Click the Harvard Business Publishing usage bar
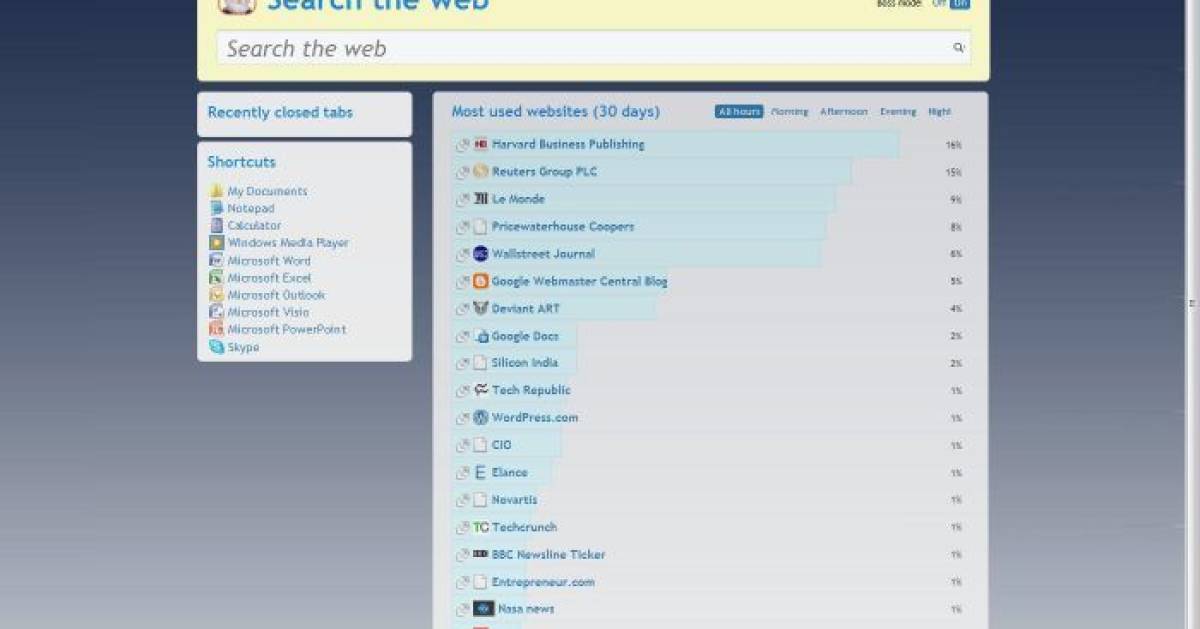This screenshot has height=629, width=1200. 750,144
